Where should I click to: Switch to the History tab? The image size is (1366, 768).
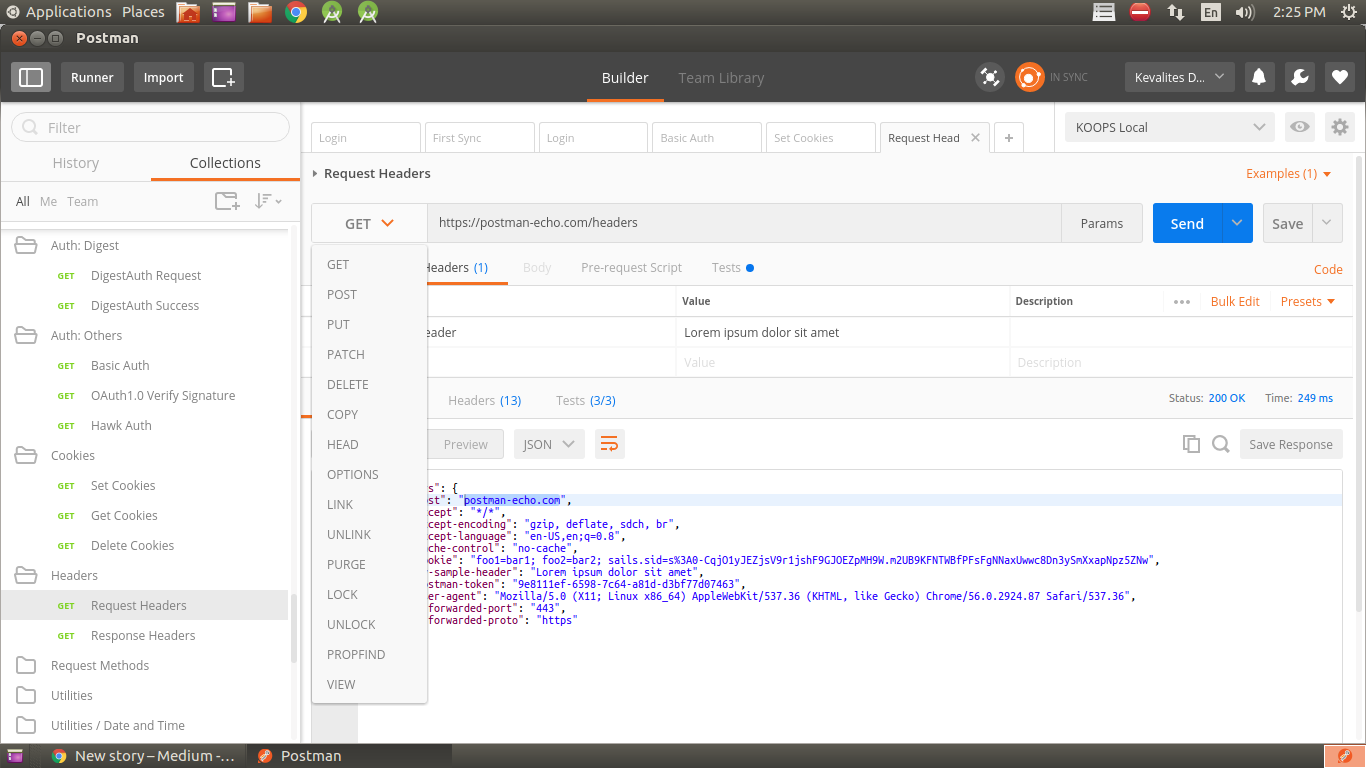pyautogui.click(x=76, y=163)
